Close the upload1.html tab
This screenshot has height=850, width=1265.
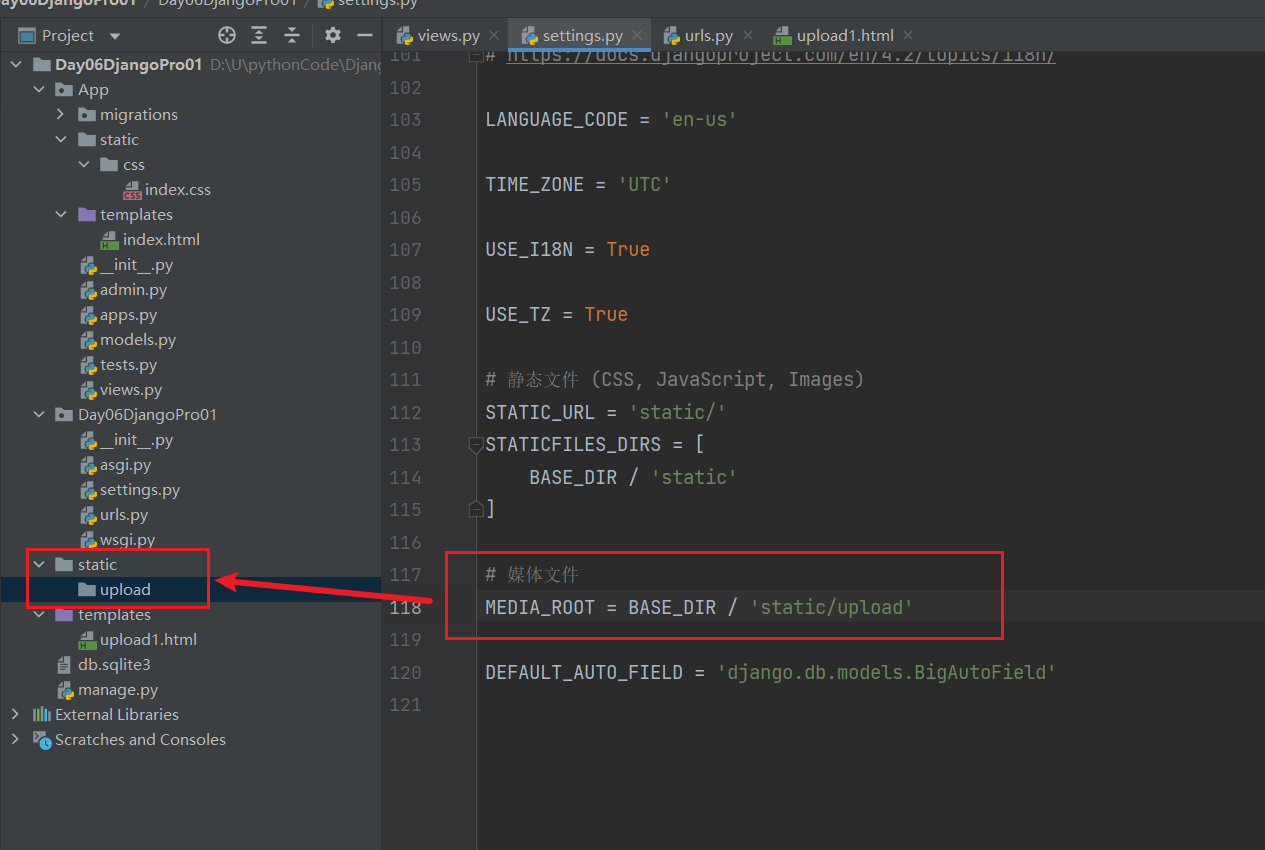[x=907, y=36]
